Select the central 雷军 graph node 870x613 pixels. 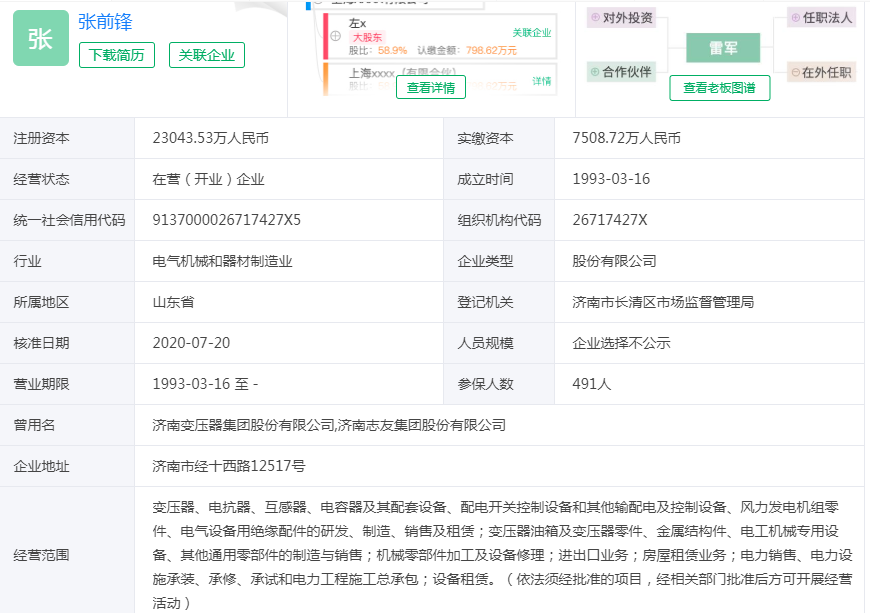point(722,47)
